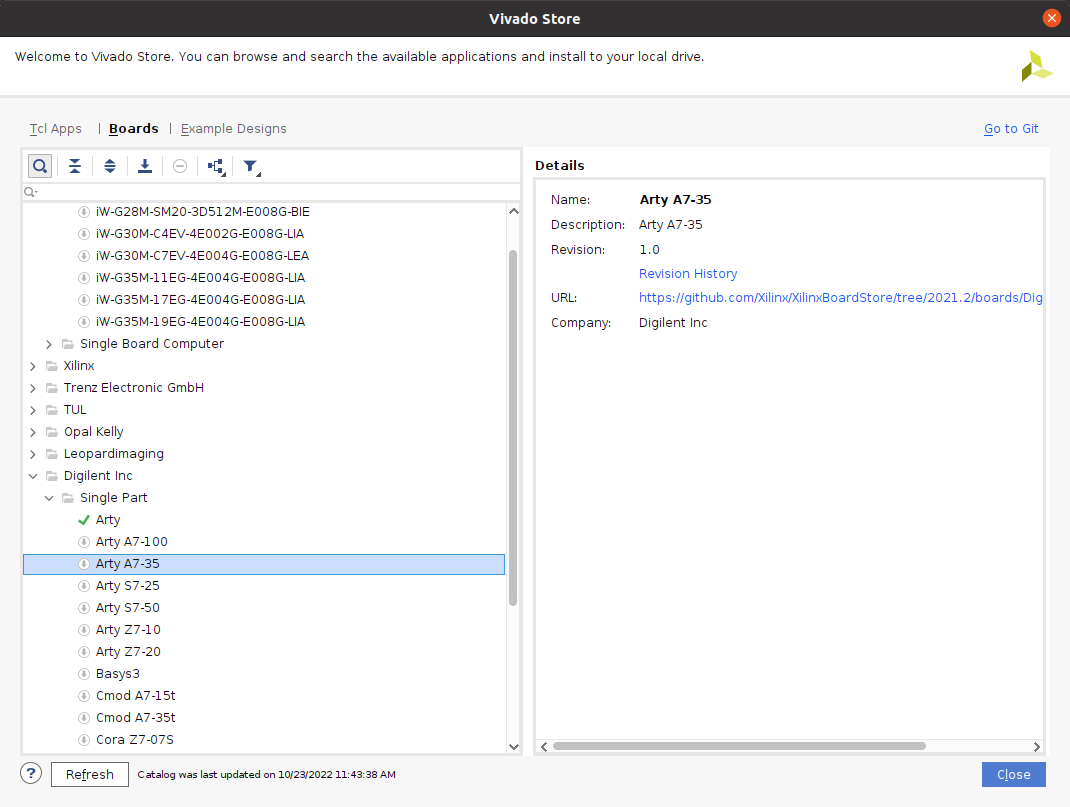
Task: Collapse the Digilent Inc folder
Action: coord(33,476)
